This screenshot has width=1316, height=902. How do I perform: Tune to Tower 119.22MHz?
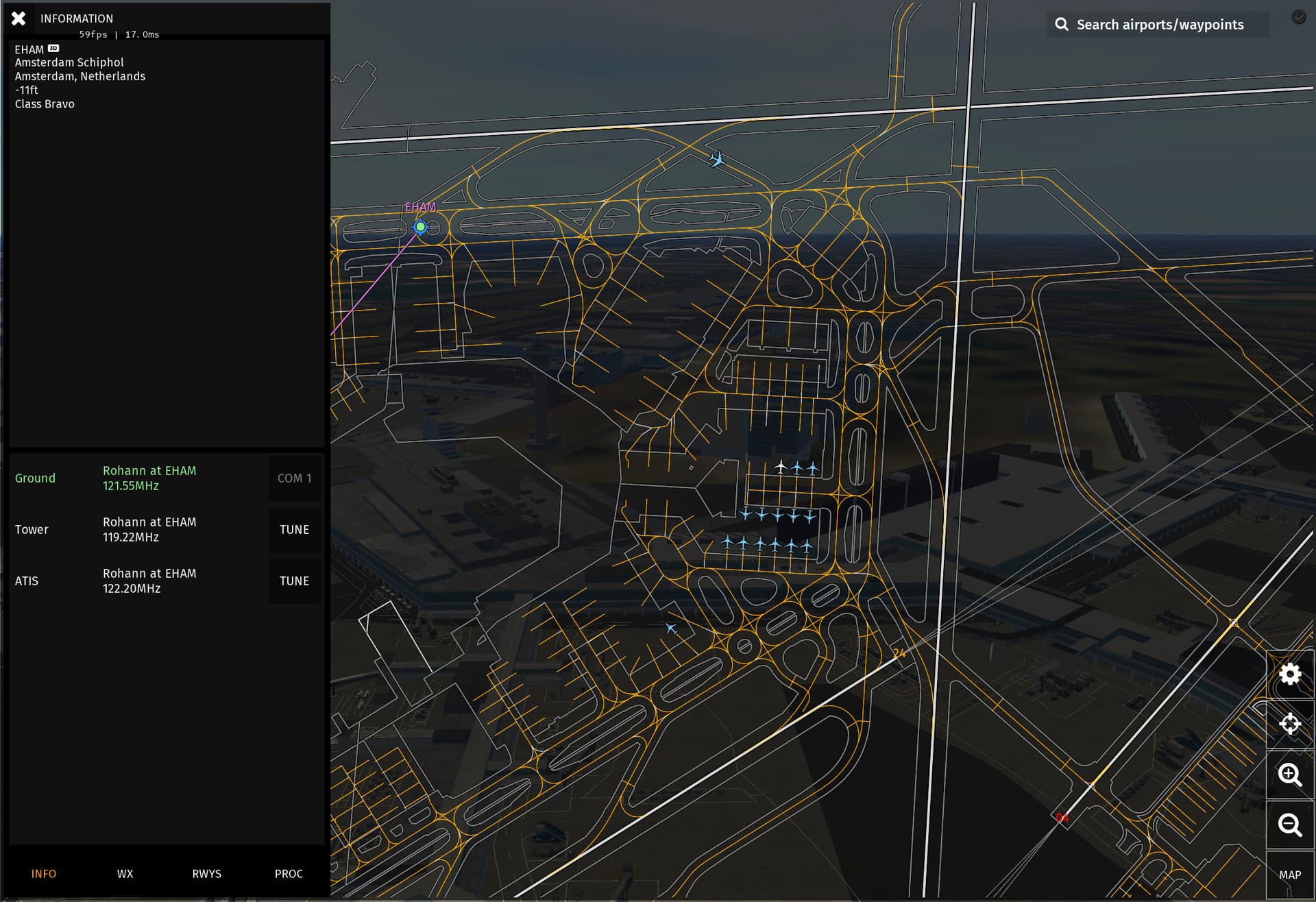click(x=294, y=530)
